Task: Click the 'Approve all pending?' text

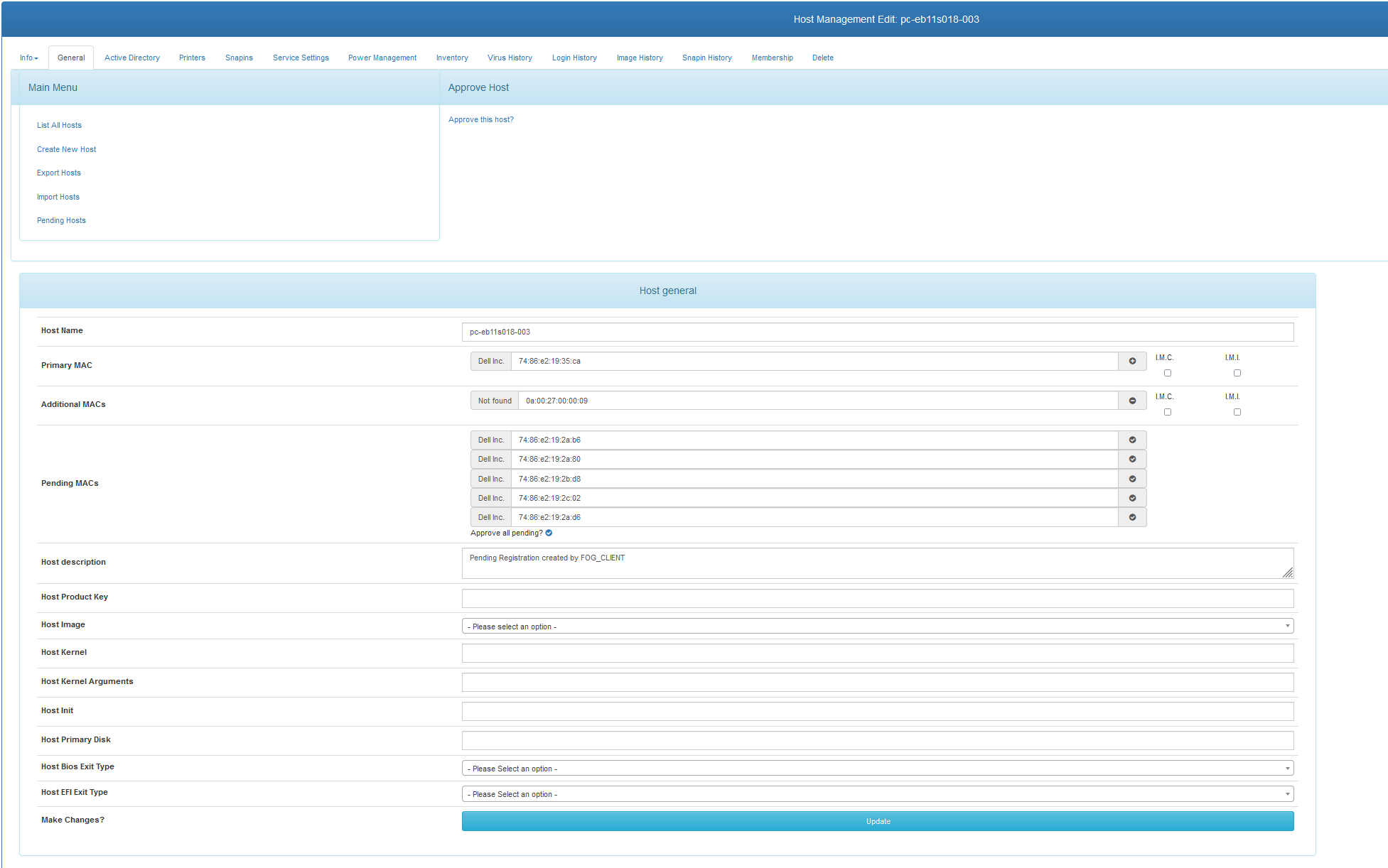Action: pyautogui.click(x=506, y=533)
